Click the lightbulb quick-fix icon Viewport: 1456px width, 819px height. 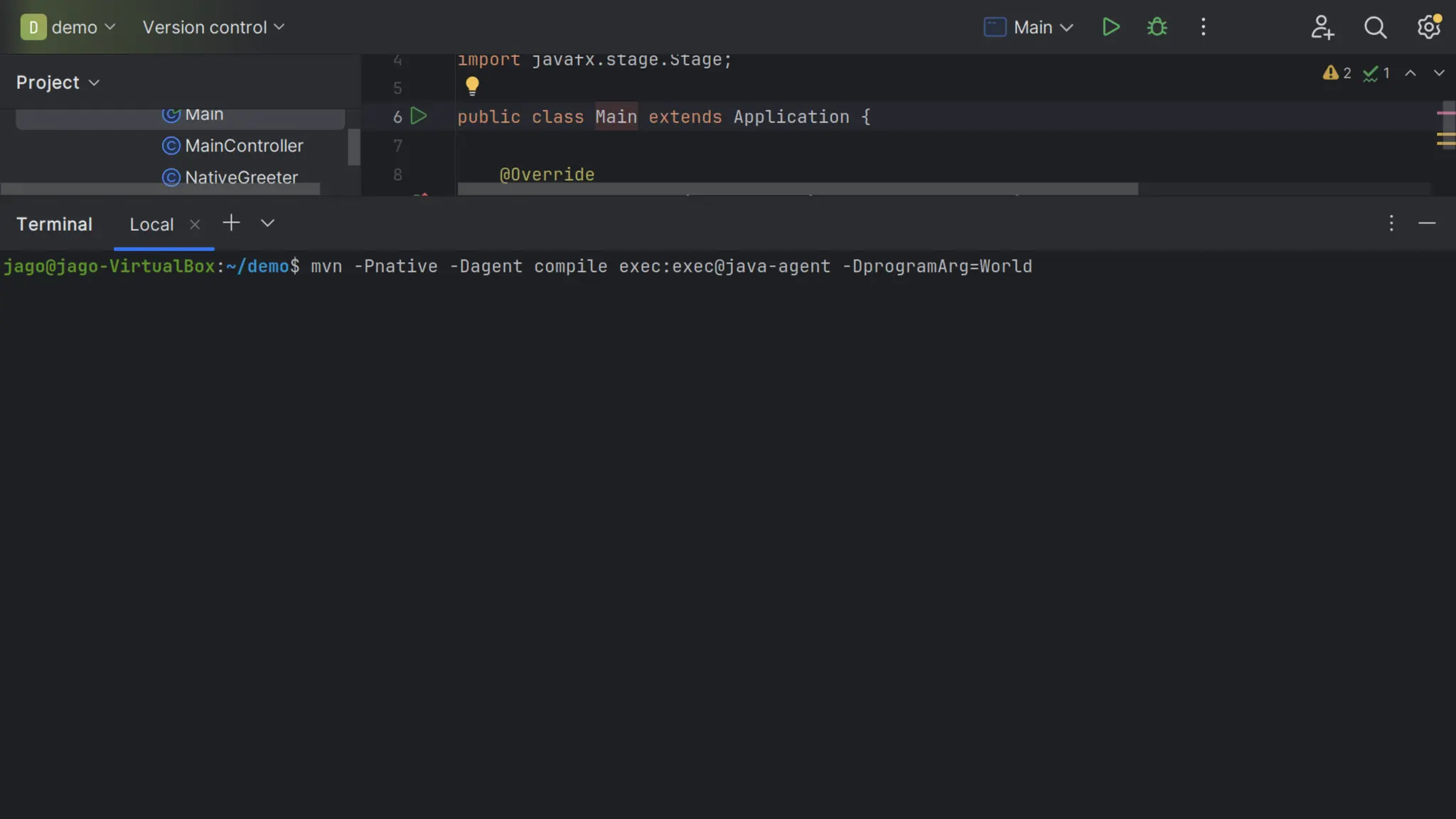point(472,86)
